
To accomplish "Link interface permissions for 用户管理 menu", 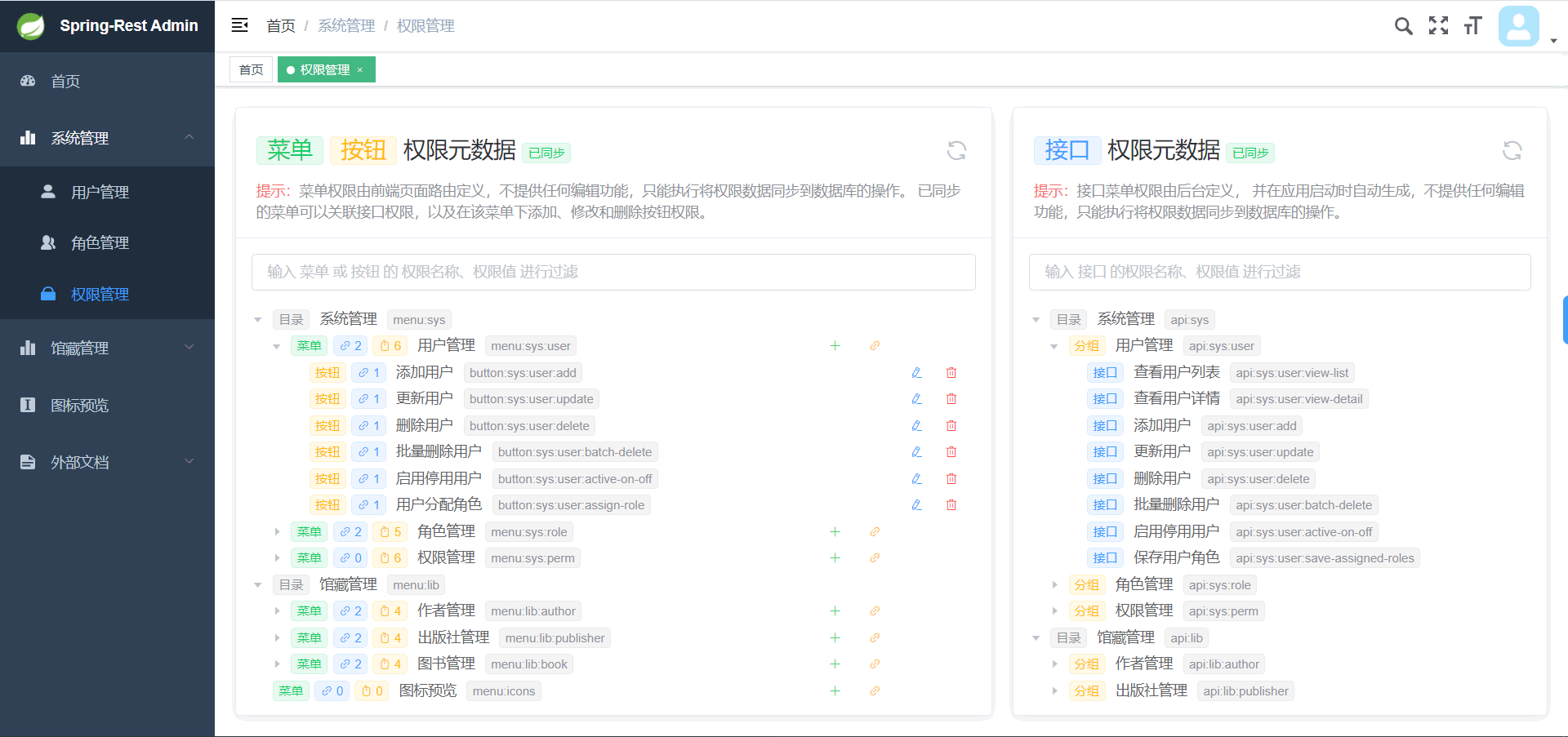I will coord(875,345).
